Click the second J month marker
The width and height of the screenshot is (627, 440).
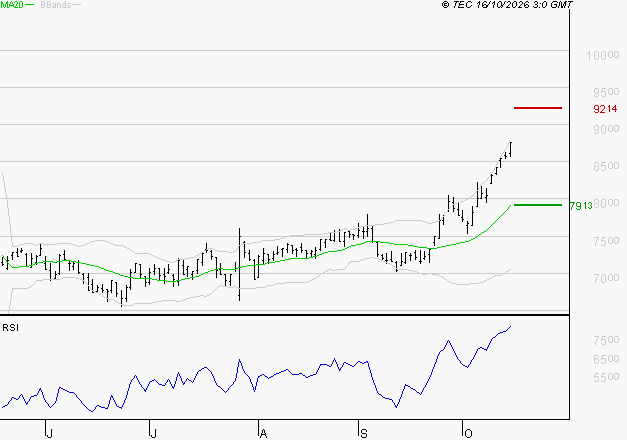153,433
